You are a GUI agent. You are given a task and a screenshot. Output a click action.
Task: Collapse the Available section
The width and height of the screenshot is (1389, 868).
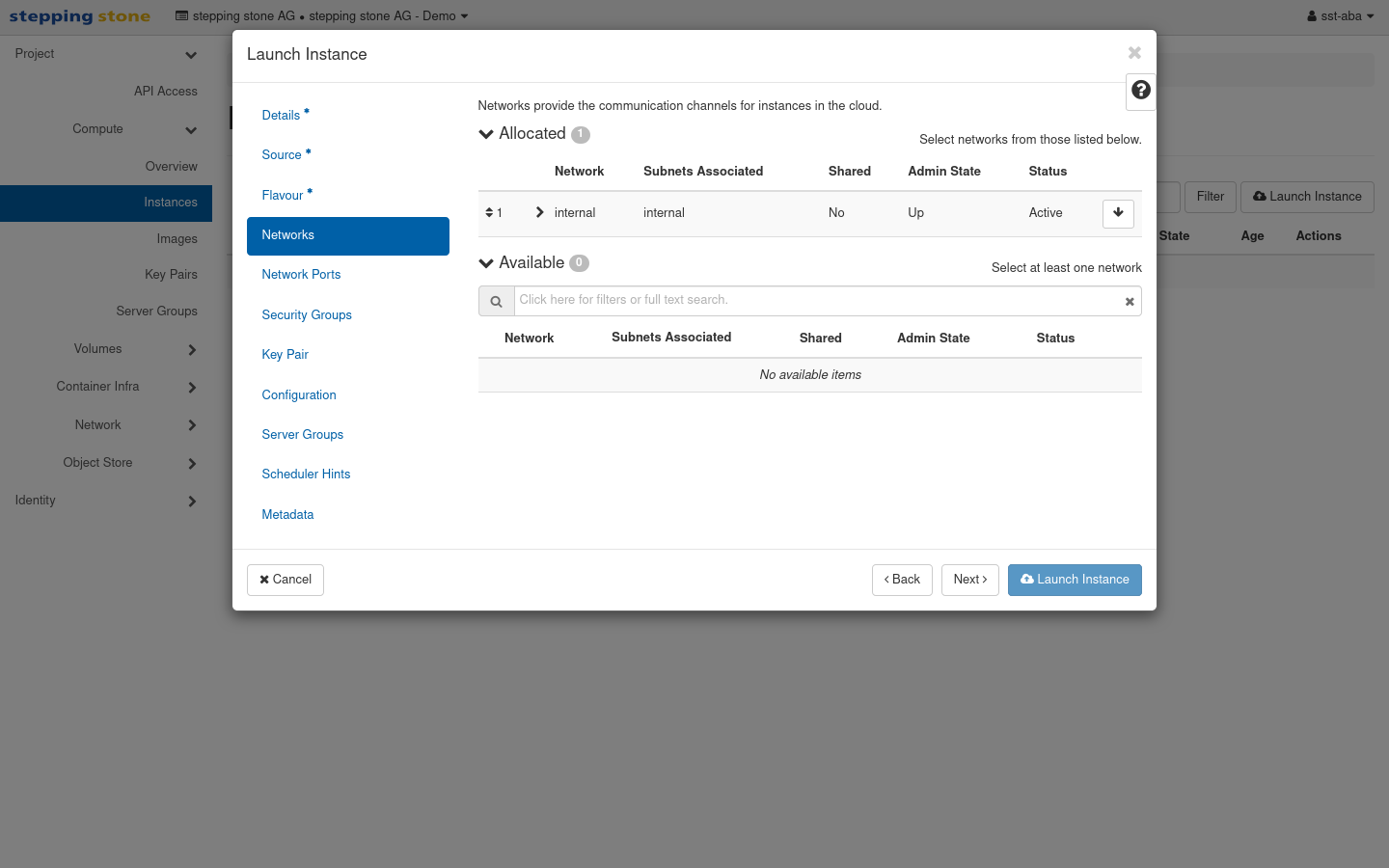tap(486, 263)
